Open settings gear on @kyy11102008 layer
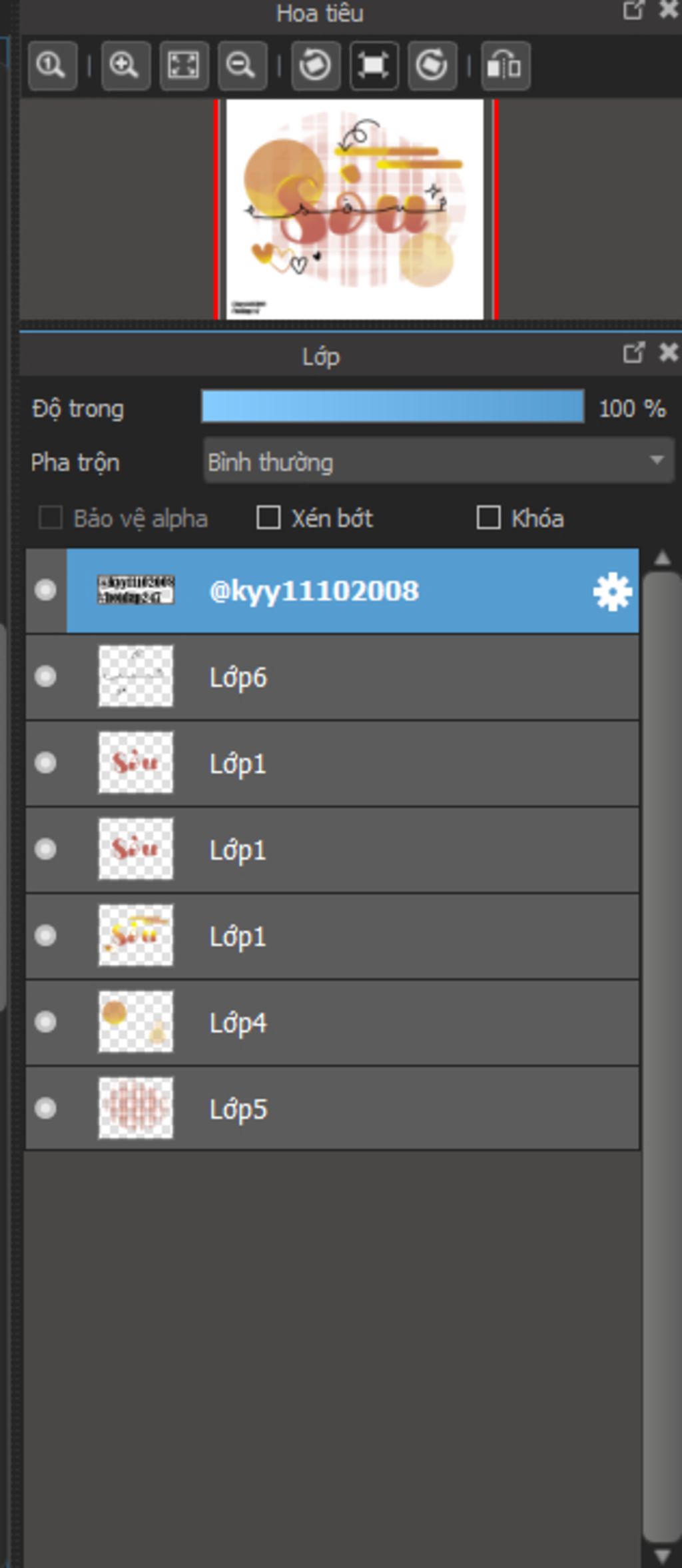 click(611, 591)
